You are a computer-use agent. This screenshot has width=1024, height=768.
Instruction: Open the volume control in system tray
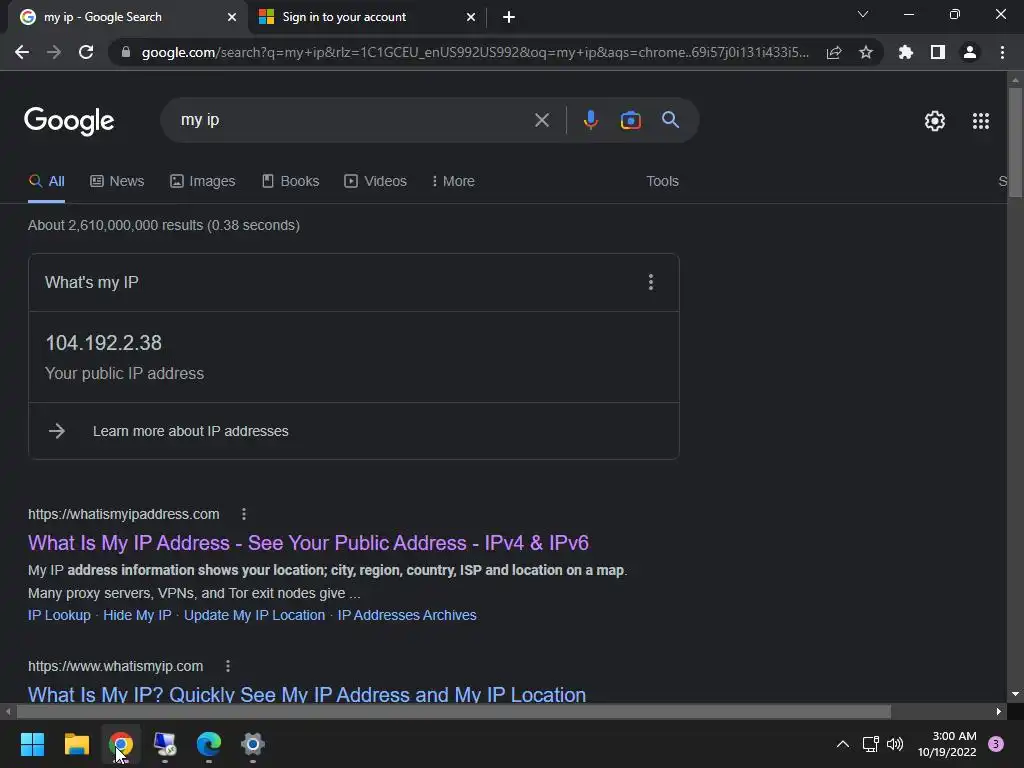tap(895, 744)
